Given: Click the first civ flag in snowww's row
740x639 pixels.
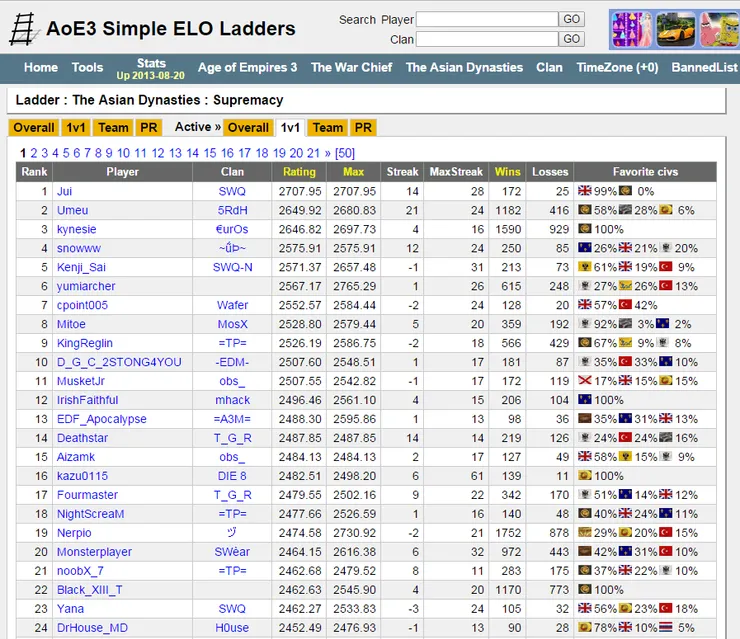Looking at the screenshot, I should tap(585, 248).
